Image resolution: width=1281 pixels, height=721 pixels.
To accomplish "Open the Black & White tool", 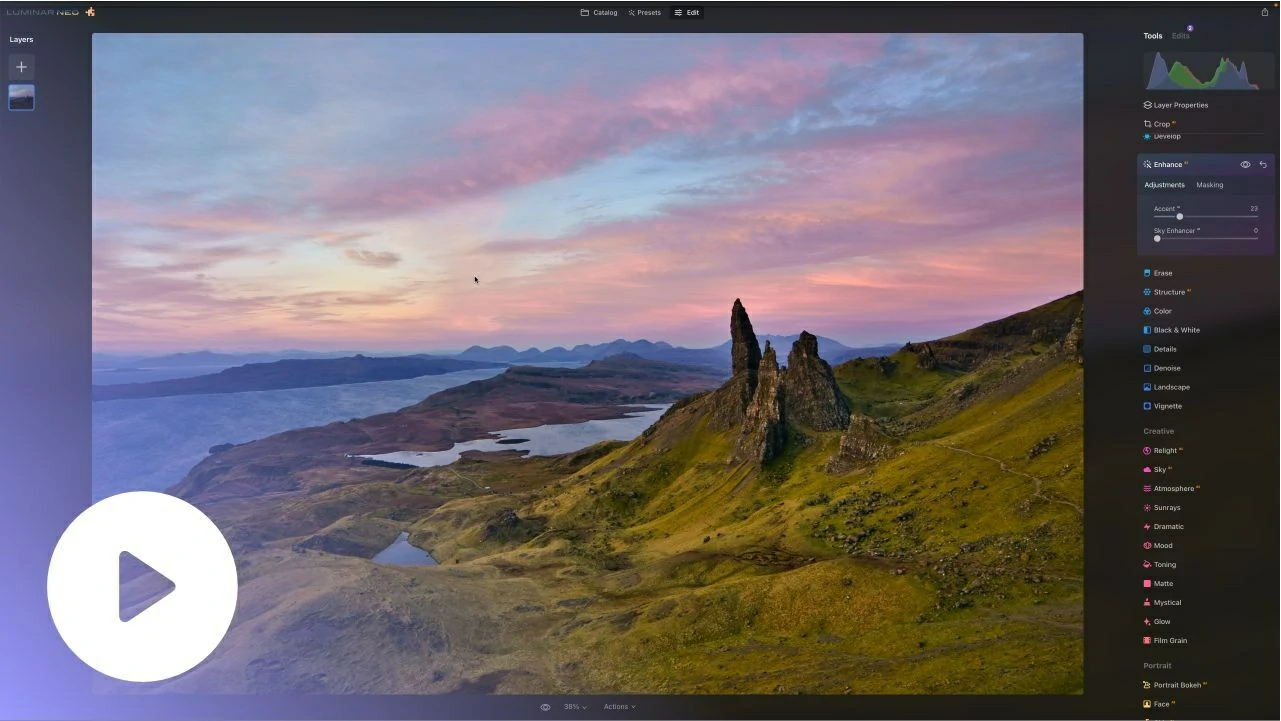I will coord(1171,330).
